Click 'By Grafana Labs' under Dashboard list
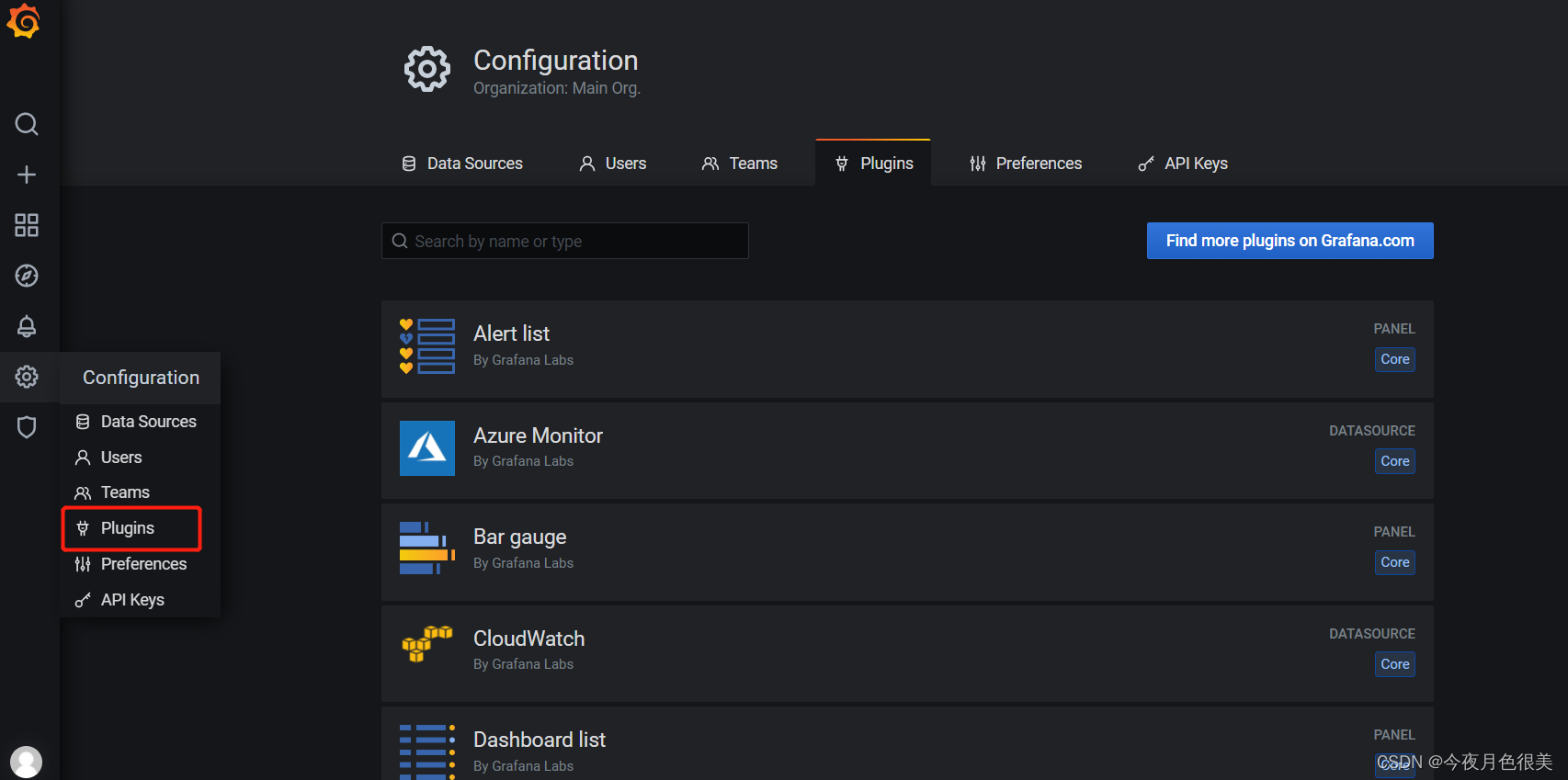Screen dimensions: 1568x780 [523, 766]
